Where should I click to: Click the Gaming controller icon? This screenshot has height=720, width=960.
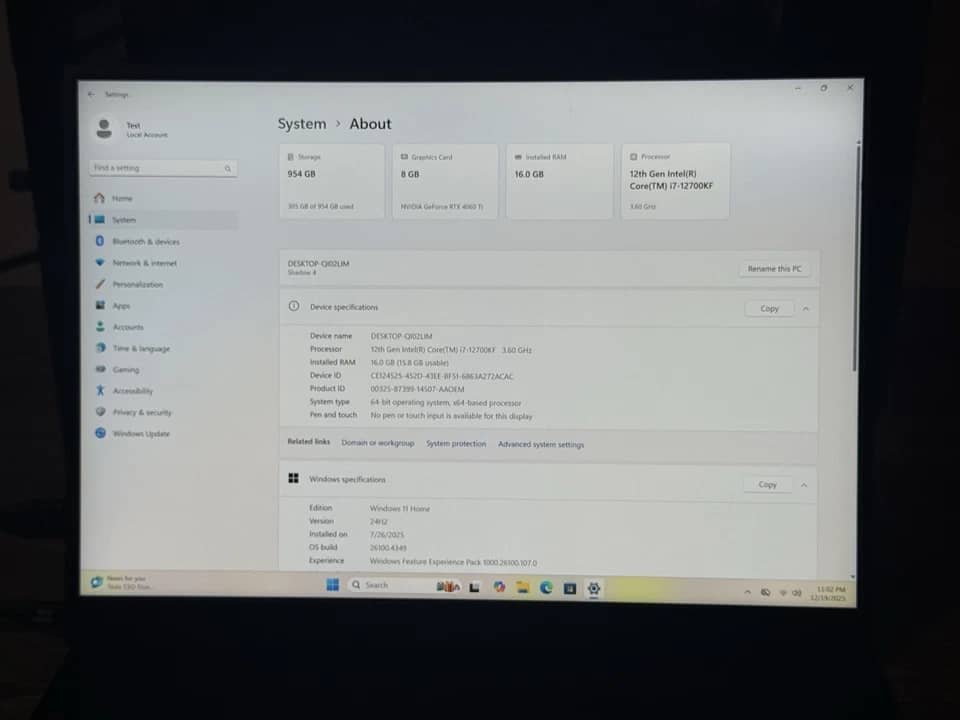click(x=100, y=369)
